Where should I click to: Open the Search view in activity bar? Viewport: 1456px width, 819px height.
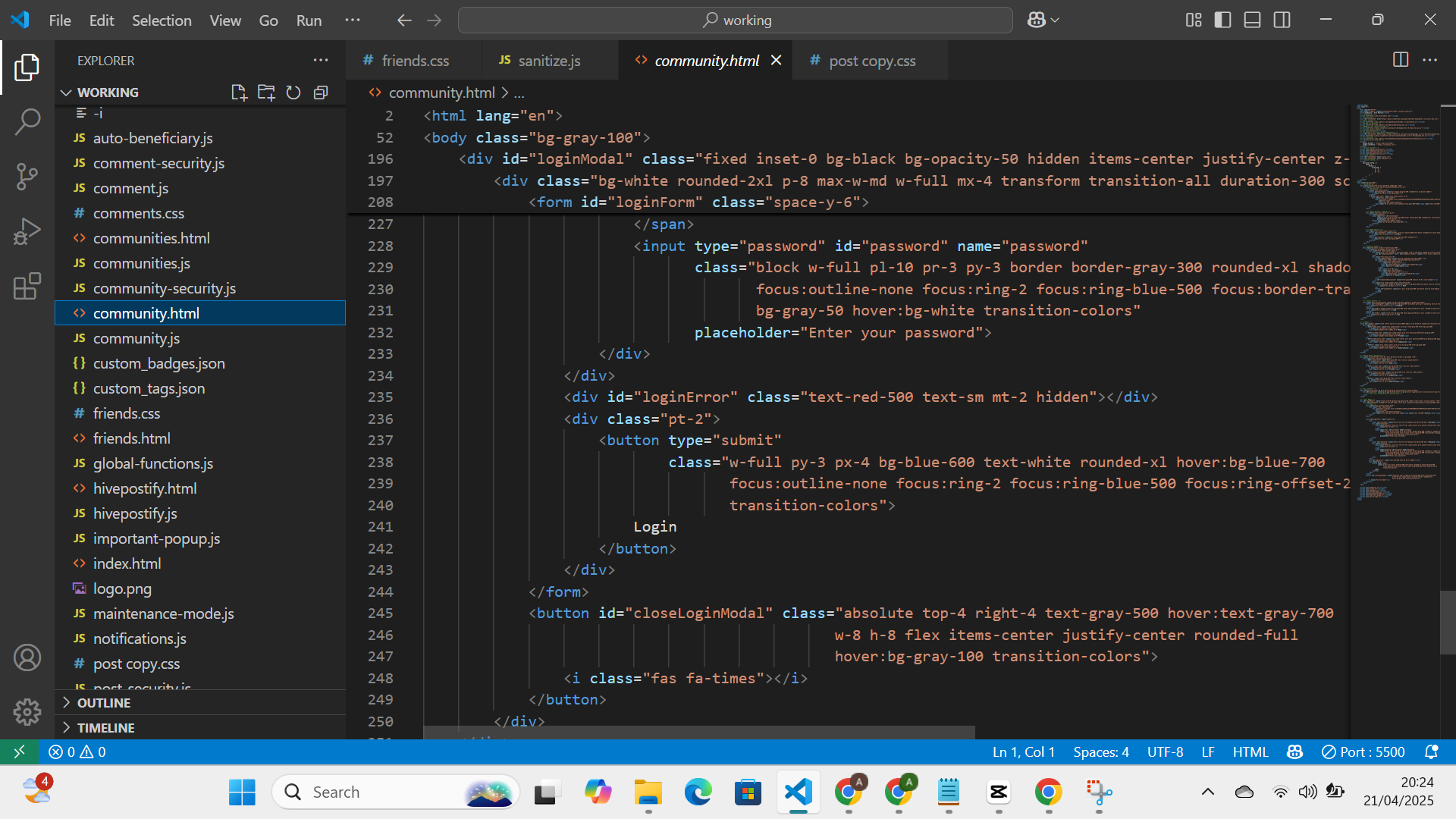[x=27, y=121]
